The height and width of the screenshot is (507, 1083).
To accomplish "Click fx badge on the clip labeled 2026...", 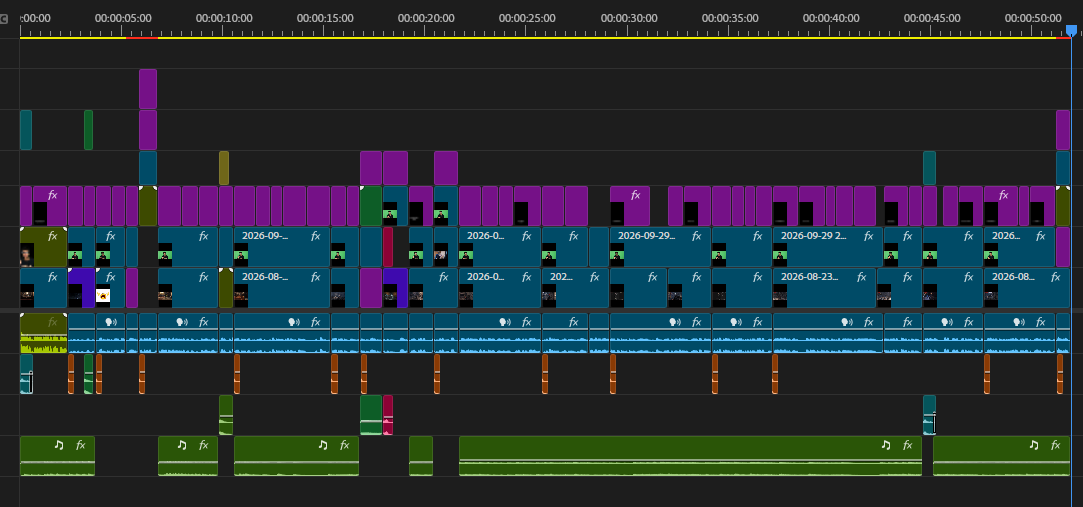I will point(1042,236).
